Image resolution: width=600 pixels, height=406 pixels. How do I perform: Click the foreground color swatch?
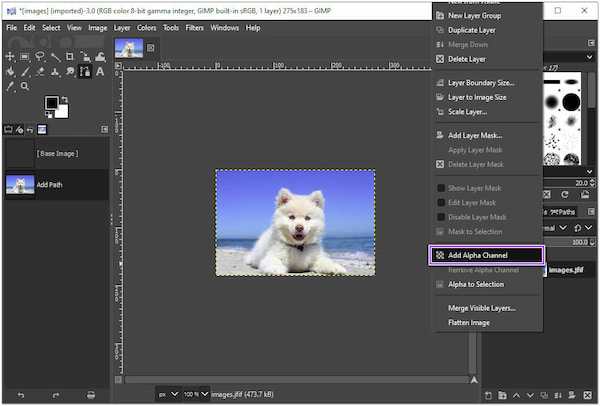(x=52, y=103)
